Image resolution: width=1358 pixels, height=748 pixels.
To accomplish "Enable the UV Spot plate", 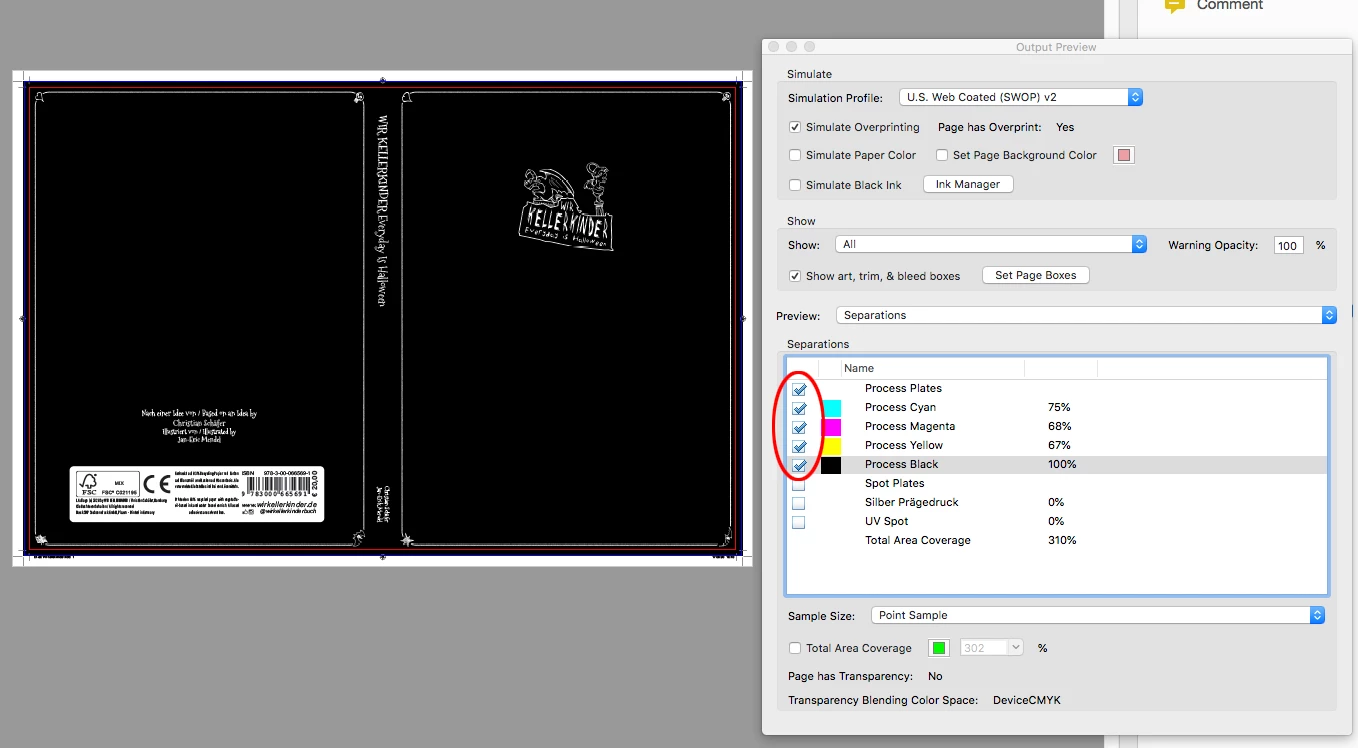I will tap(799, 522).
